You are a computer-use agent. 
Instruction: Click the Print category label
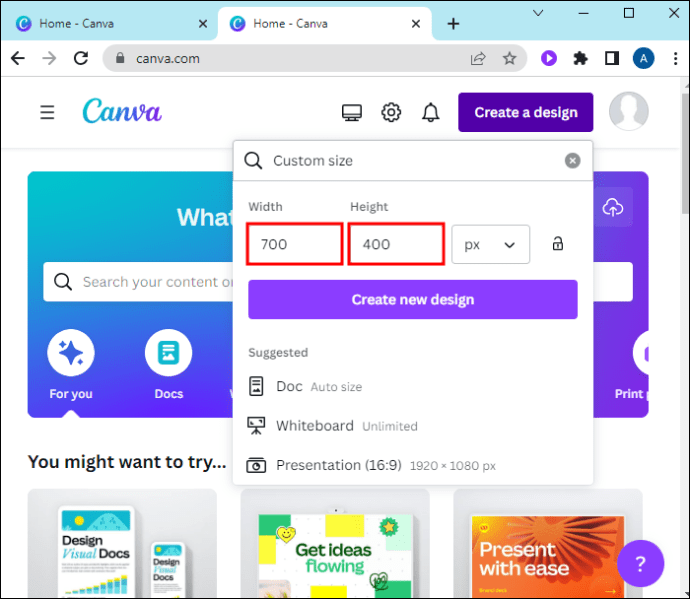click(x=630, y=393)
